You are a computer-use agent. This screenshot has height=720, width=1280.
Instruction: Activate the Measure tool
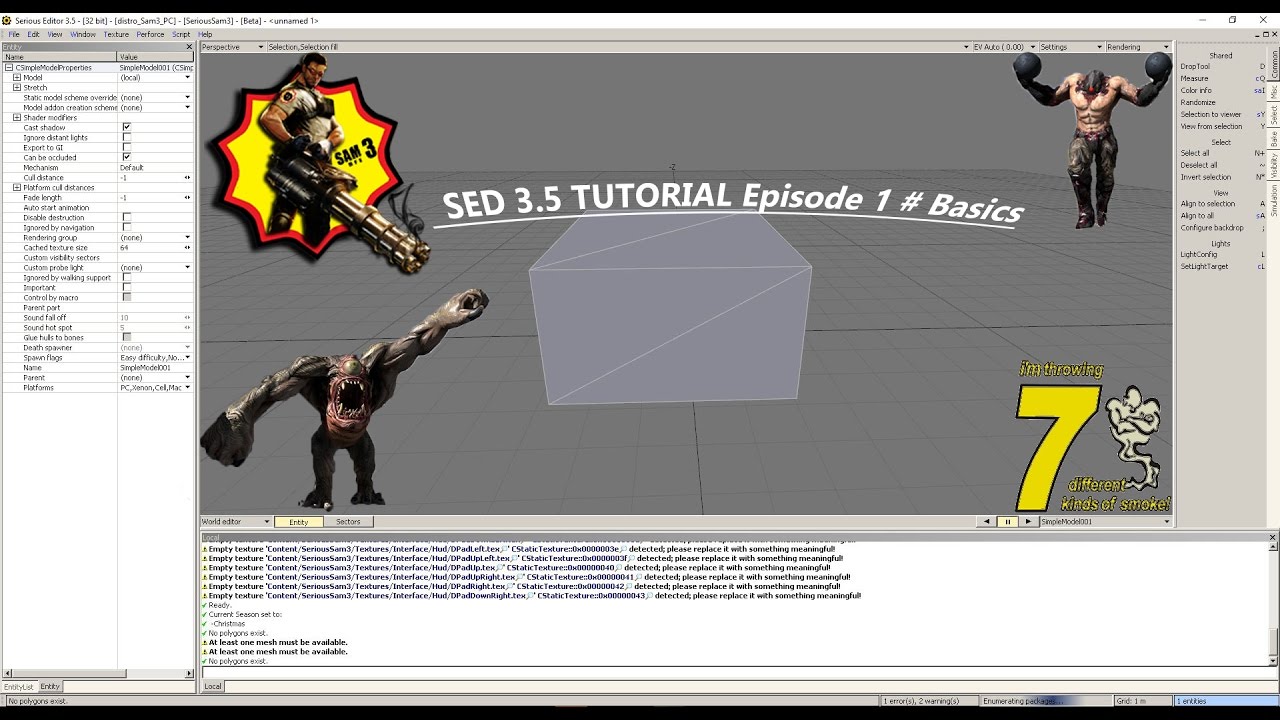pos(1194,78)
